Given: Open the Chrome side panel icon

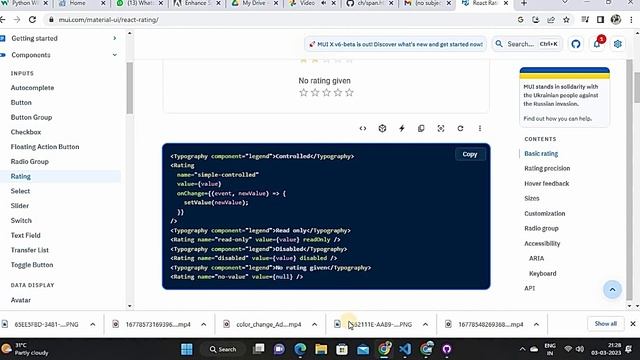Looking at the screenshot, I should pyautogui.click(x=600, y=20).
